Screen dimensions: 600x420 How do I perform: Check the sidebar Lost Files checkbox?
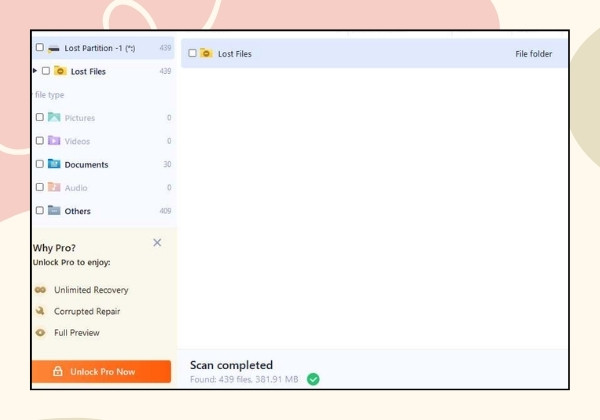point(46,71)
